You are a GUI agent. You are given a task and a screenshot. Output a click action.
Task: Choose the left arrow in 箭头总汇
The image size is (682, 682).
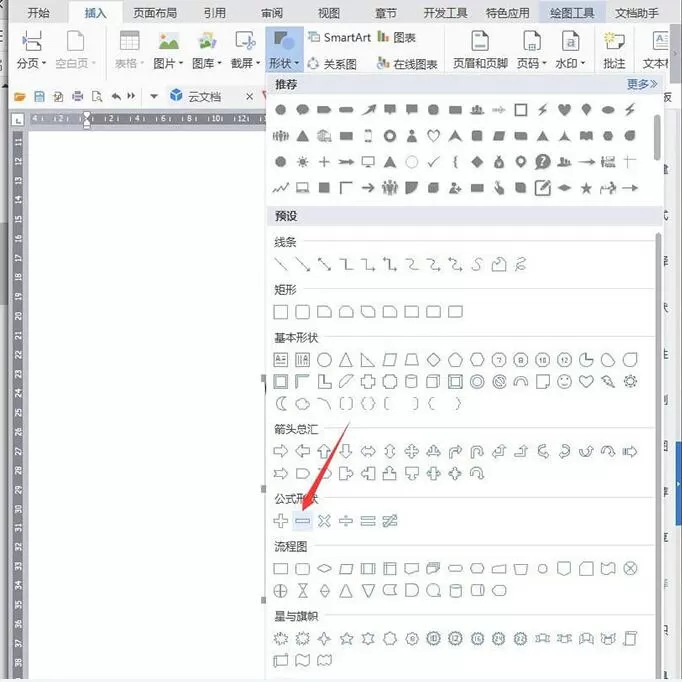302,451
